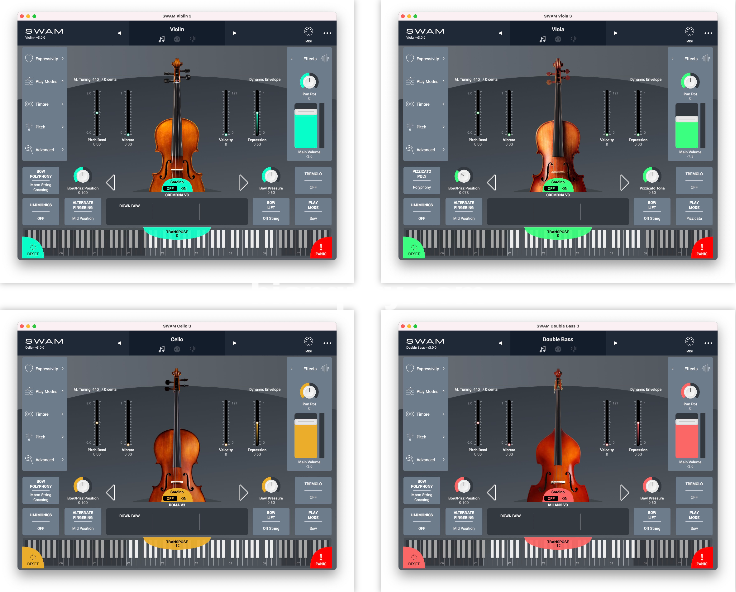The image size is (736, 592).
Task: Toggle Play Mode box in Violin window
Action: tap(313, 211)
